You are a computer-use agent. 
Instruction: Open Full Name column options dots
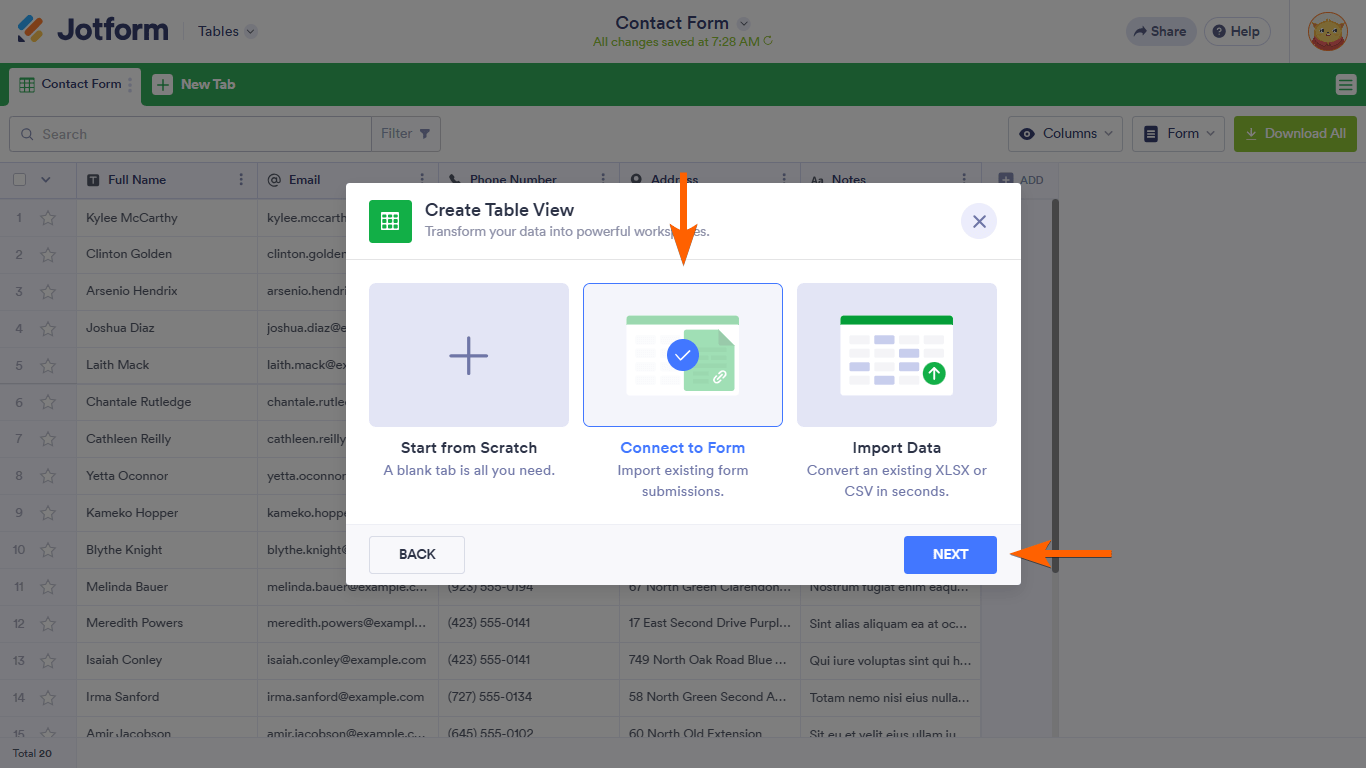click(241, 180)
